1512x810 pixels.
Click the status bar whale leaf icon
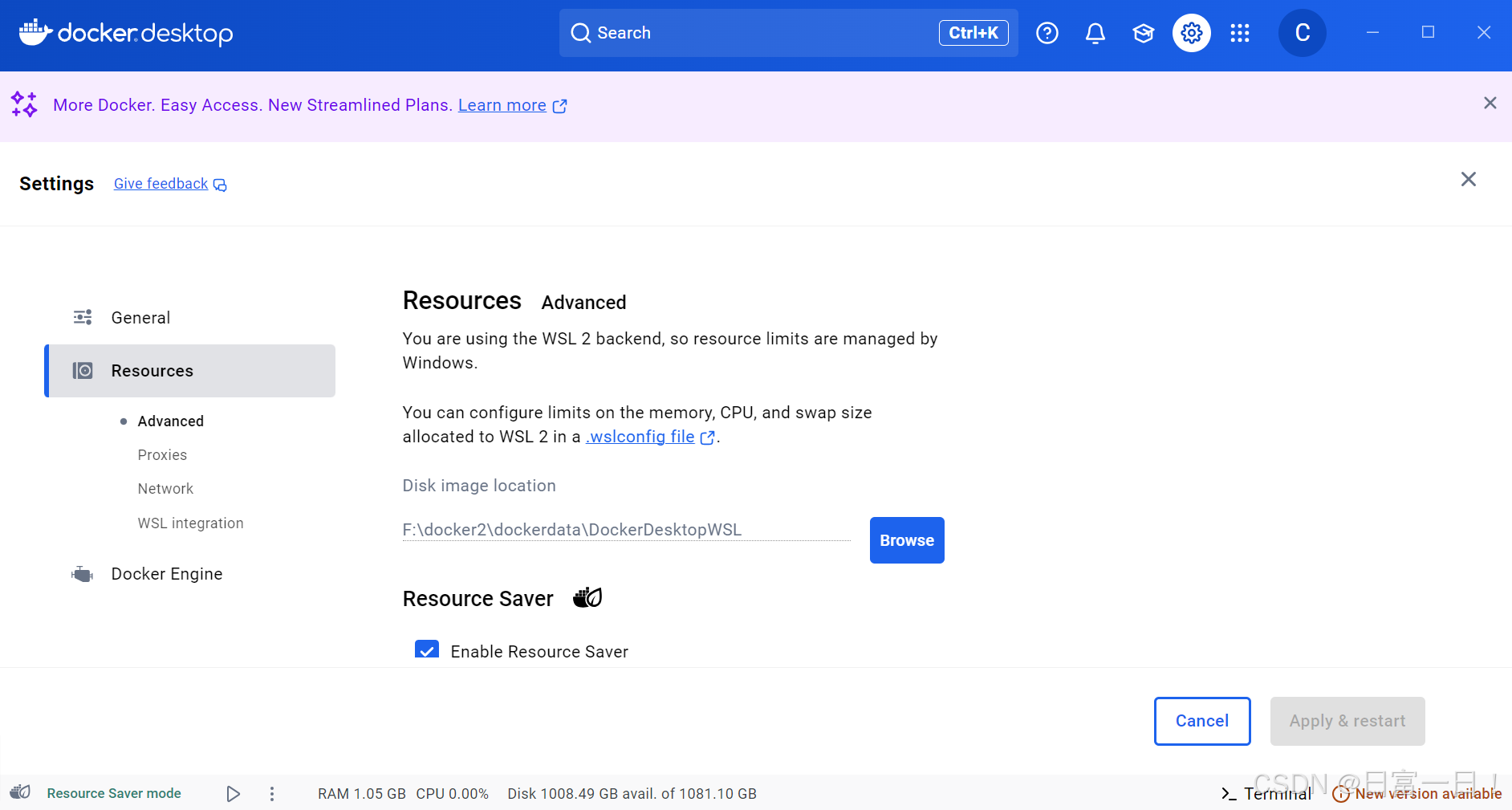[x=20, y=792]
